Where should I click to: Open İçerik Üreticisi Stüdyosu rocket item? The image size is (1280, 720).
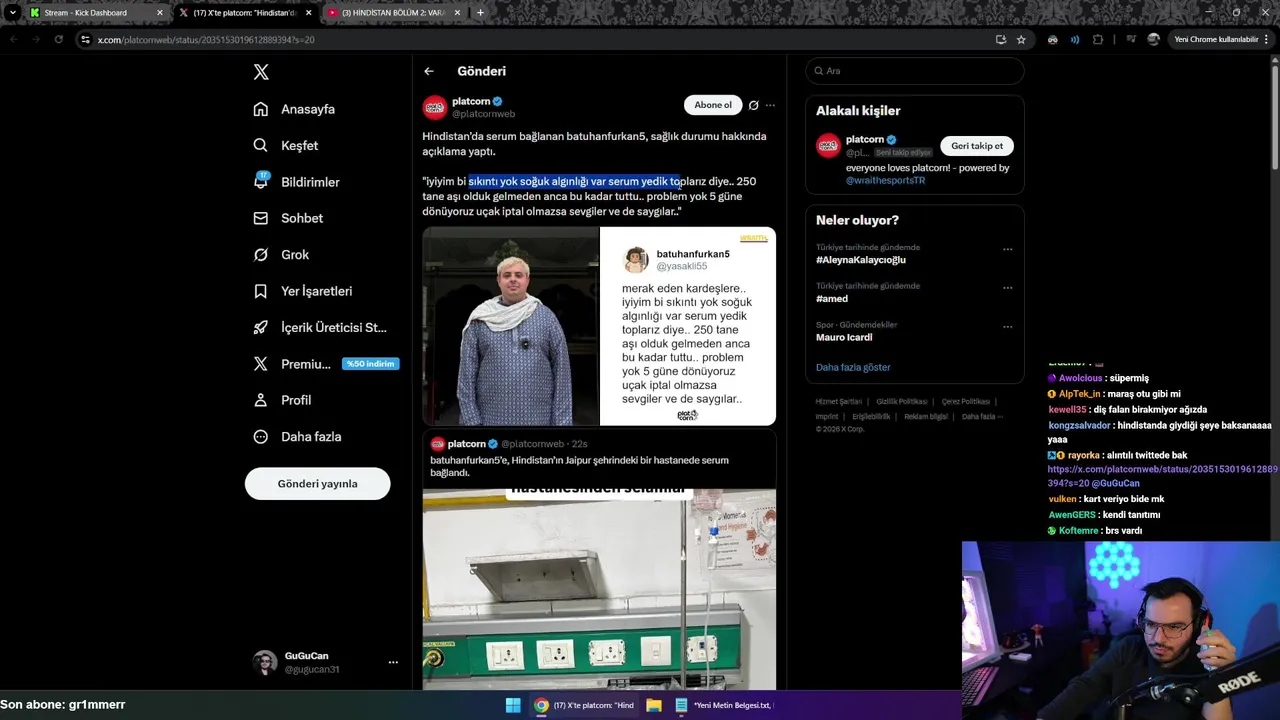click(x=320, y=327)
